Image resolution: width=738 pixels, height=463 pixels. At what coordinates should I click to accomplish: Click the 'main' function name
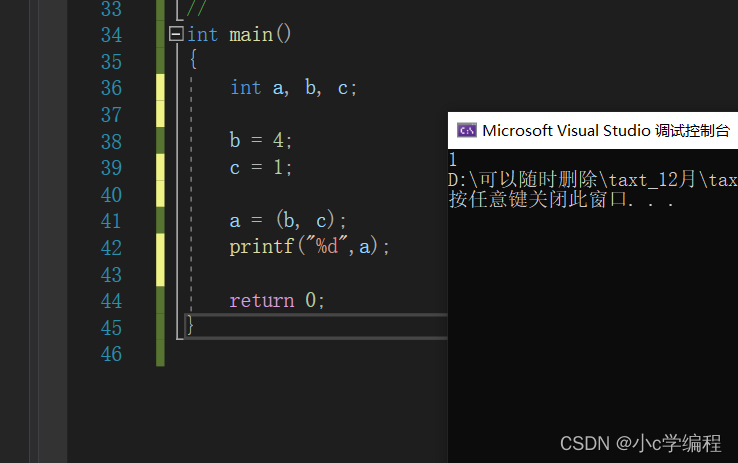click(250, 35)
